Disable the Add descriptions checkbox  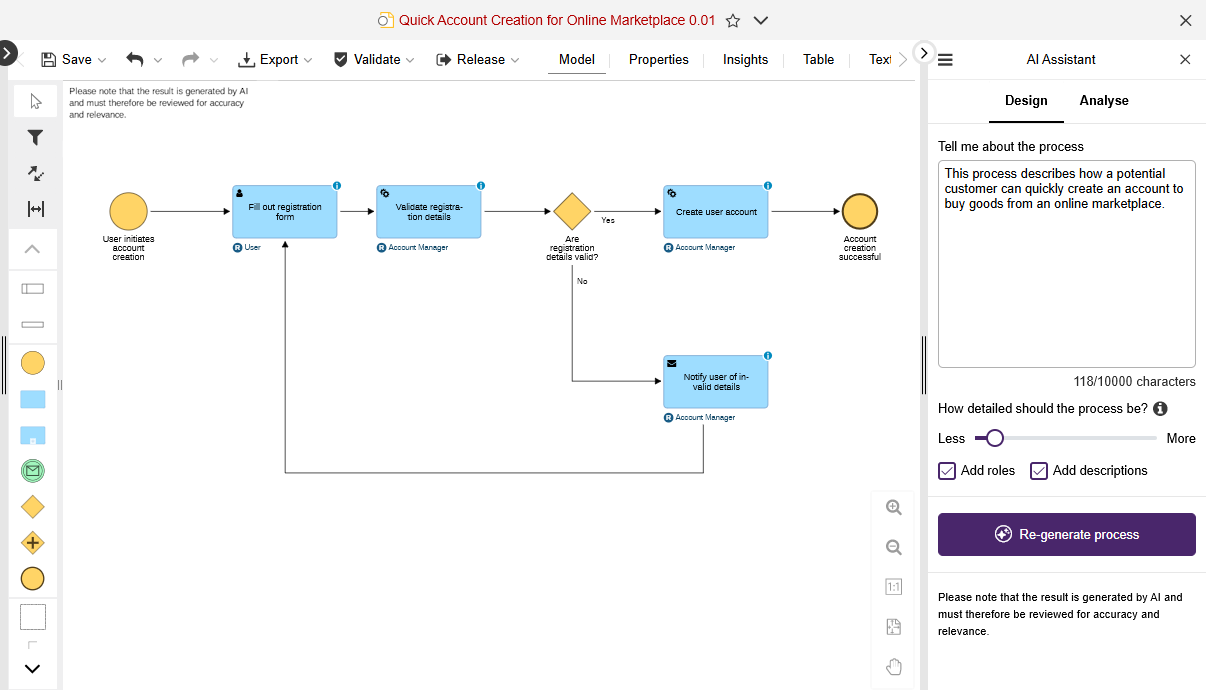(1039, 470)
